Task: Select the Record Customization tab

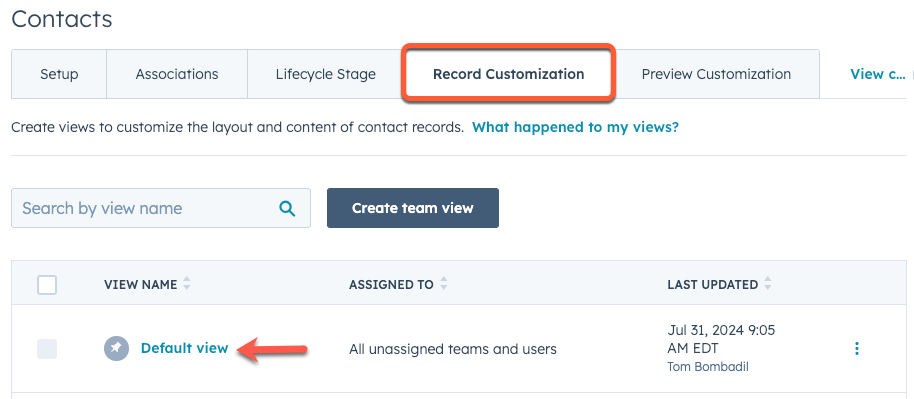Action: tap(508, 74)
